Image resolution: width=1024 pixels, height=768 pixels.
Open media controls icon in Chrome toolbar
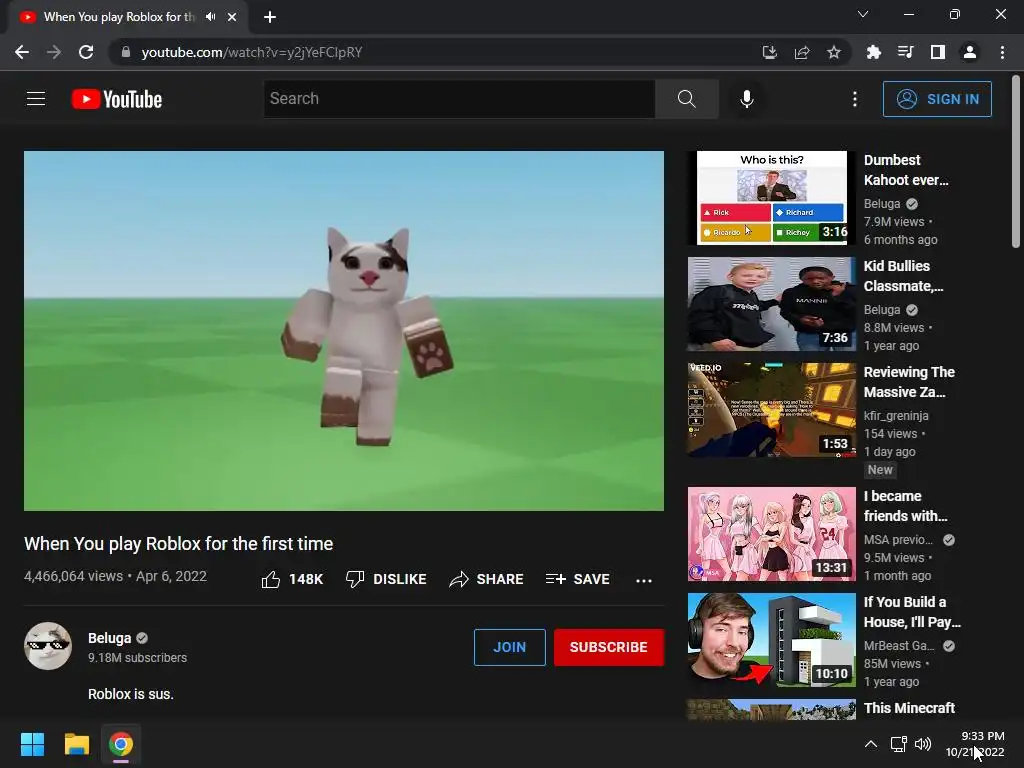[x=905, y=52]
